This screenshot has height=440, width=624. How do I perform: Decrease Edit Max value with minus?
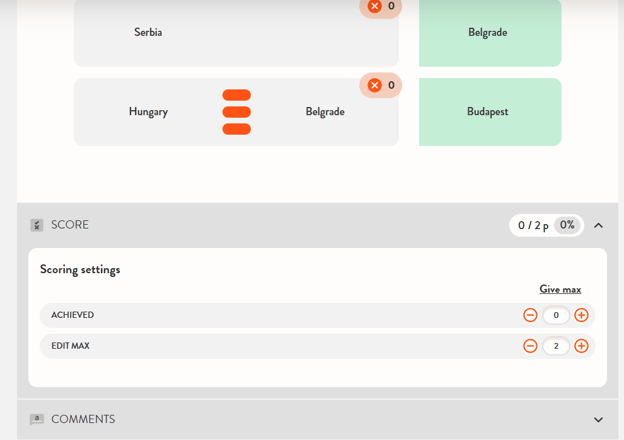pos(530,346)
